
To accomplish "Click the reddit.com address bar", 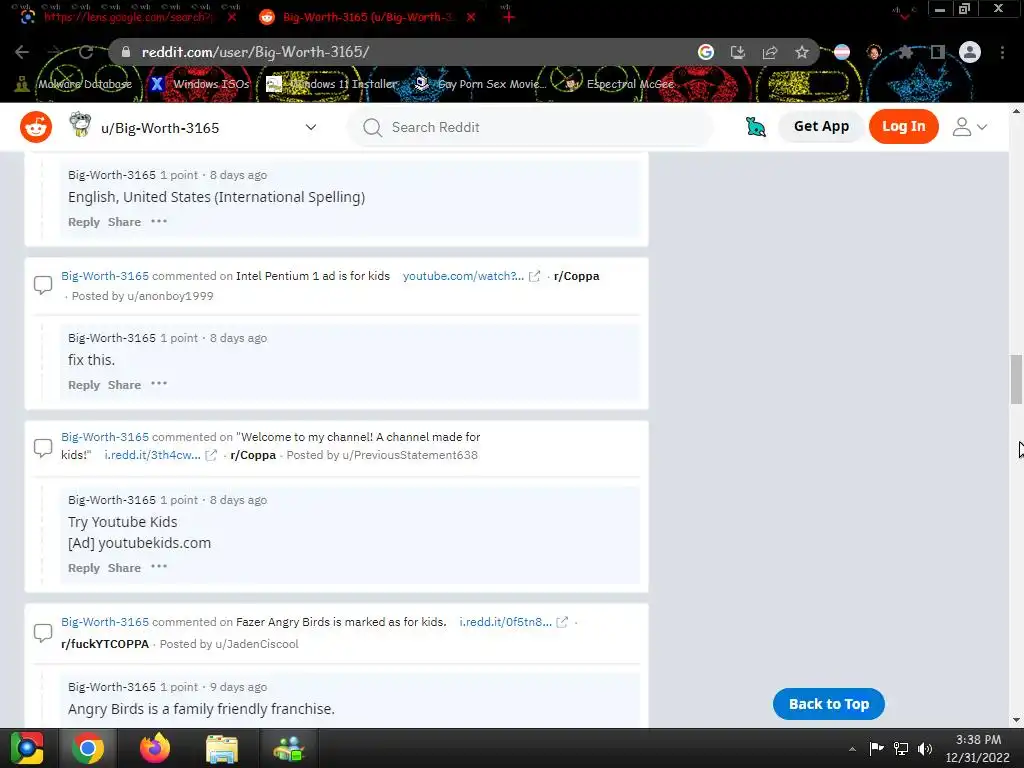I will 405,52.
